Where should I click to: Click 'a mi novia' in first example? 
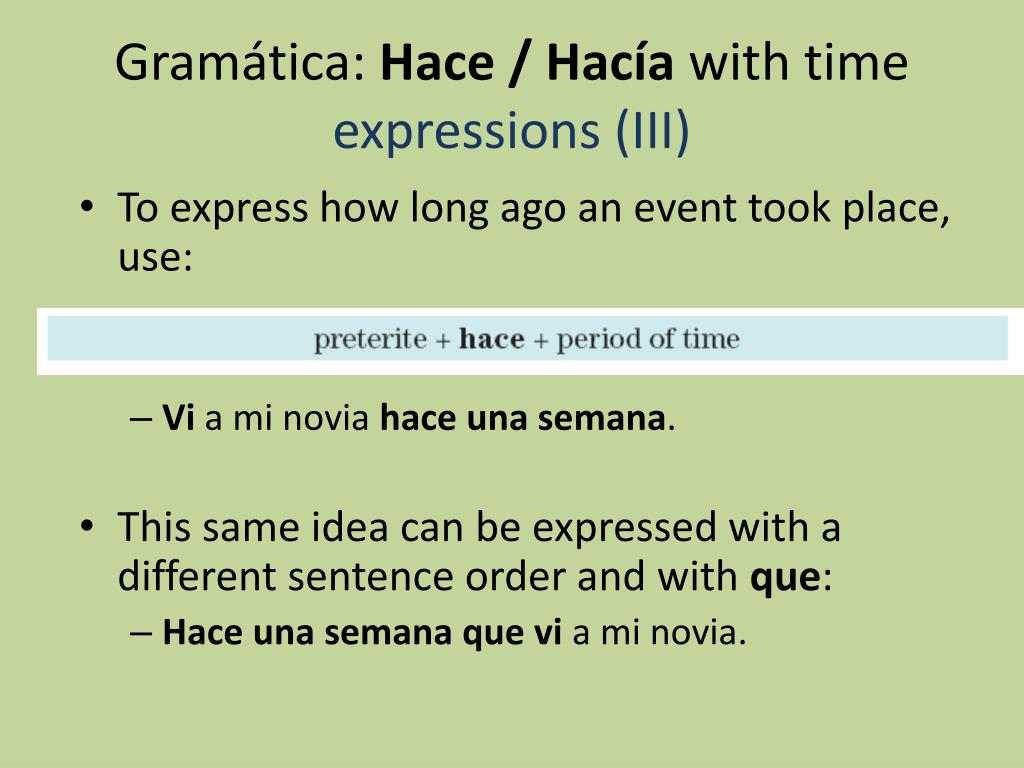pyautogui.click(x=287, y=418)
